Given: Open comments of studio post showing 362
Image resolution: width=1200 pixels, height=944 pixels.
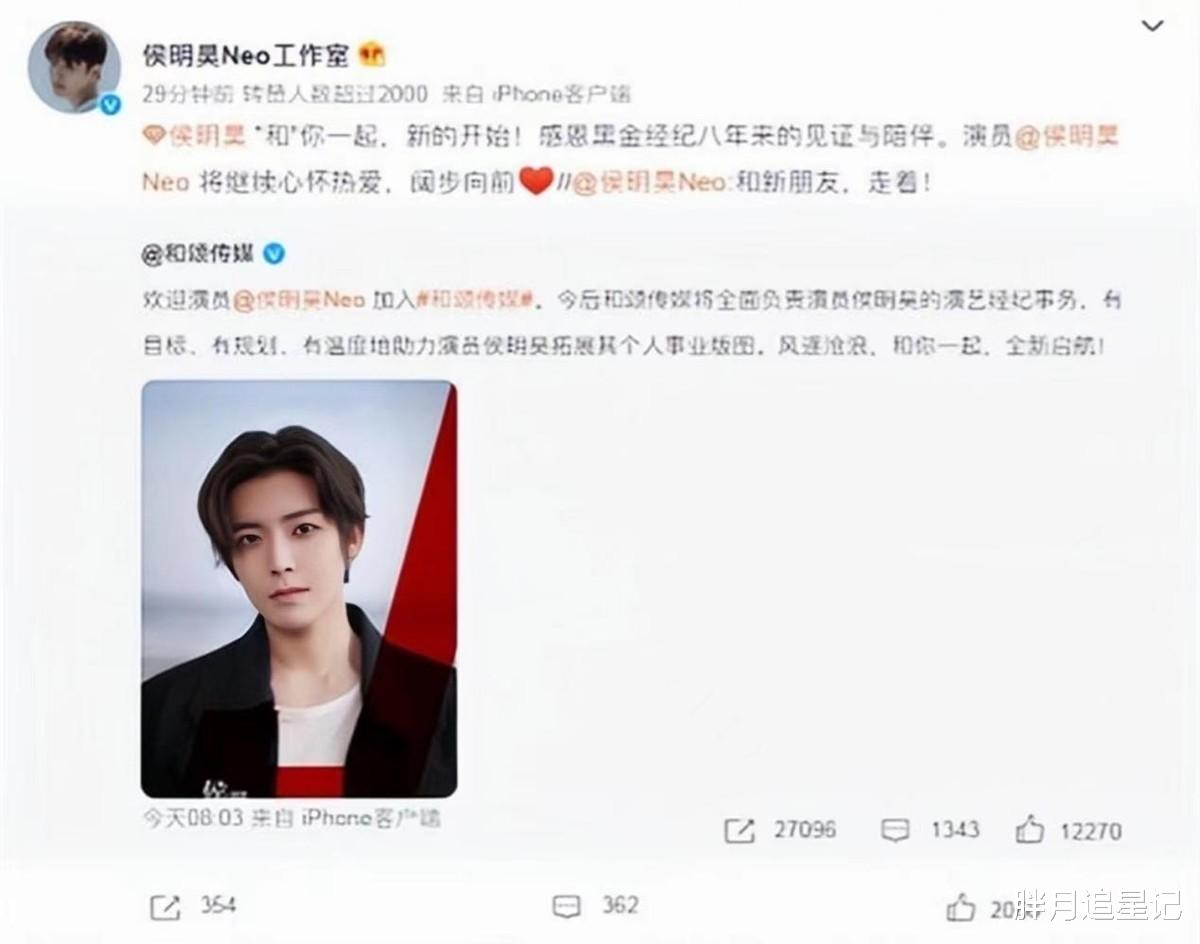Looking at the screenshot, I should [x=594, y=906].
